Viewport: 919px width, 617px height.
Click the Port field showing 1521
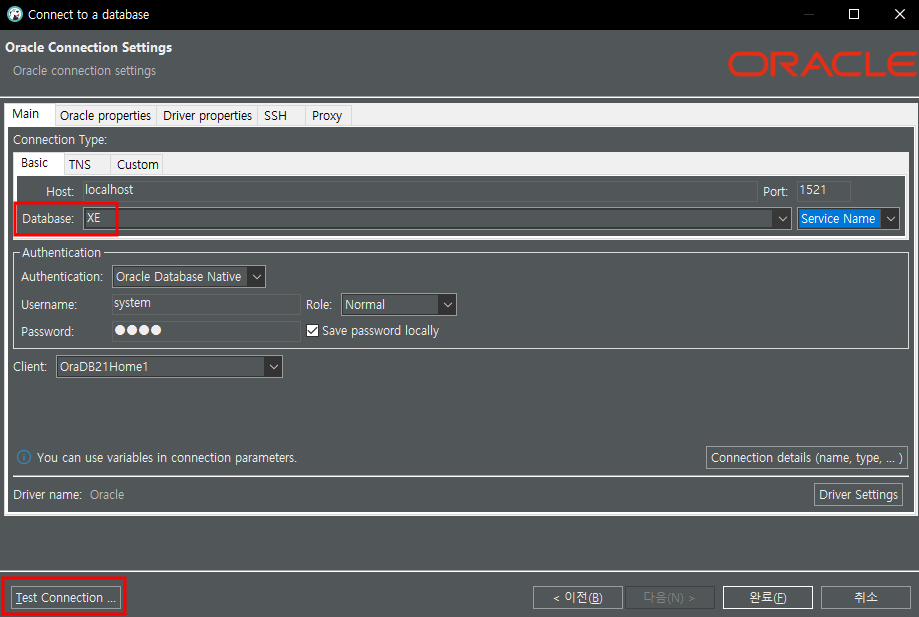(x=823, y=191)
